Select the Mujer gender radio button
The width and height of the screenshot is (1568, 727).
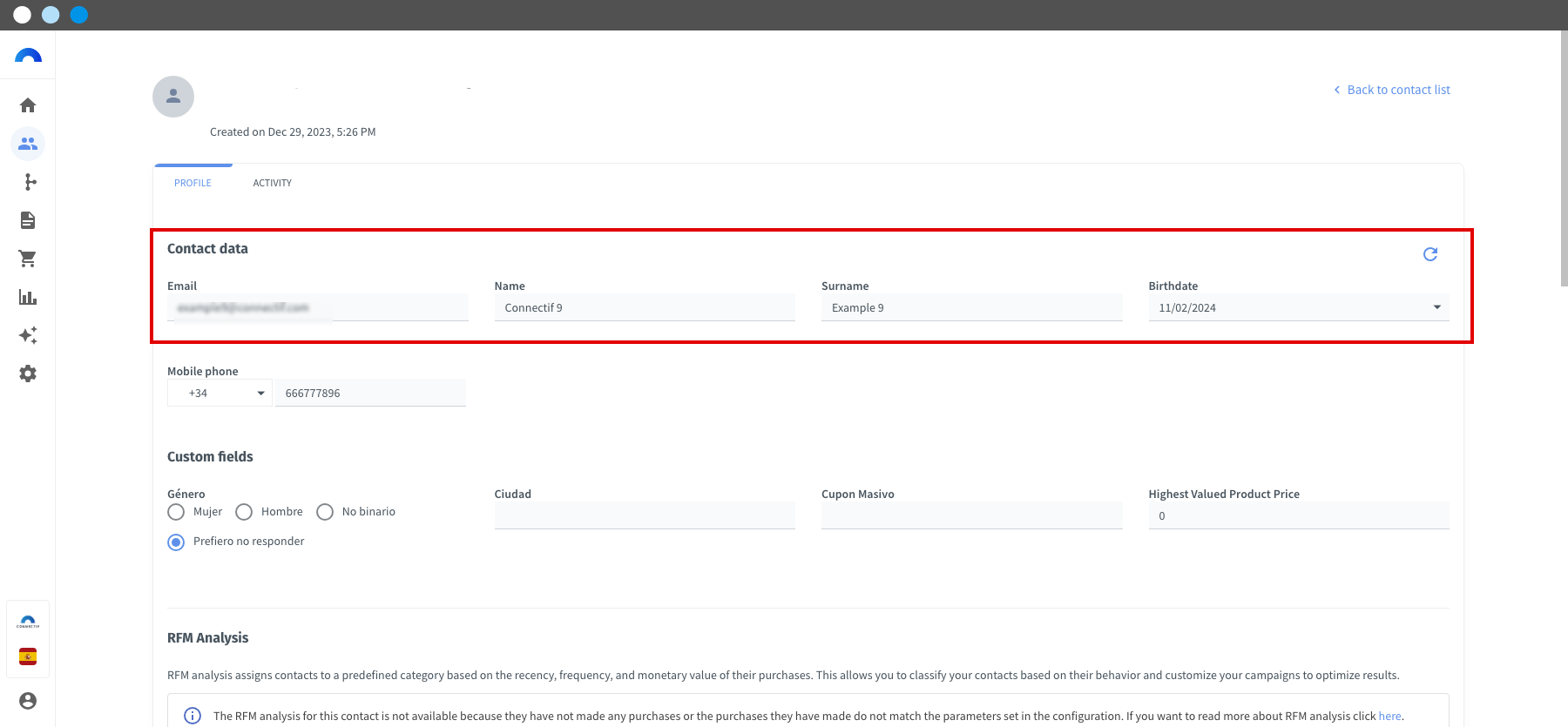click(x=176, y=512)
